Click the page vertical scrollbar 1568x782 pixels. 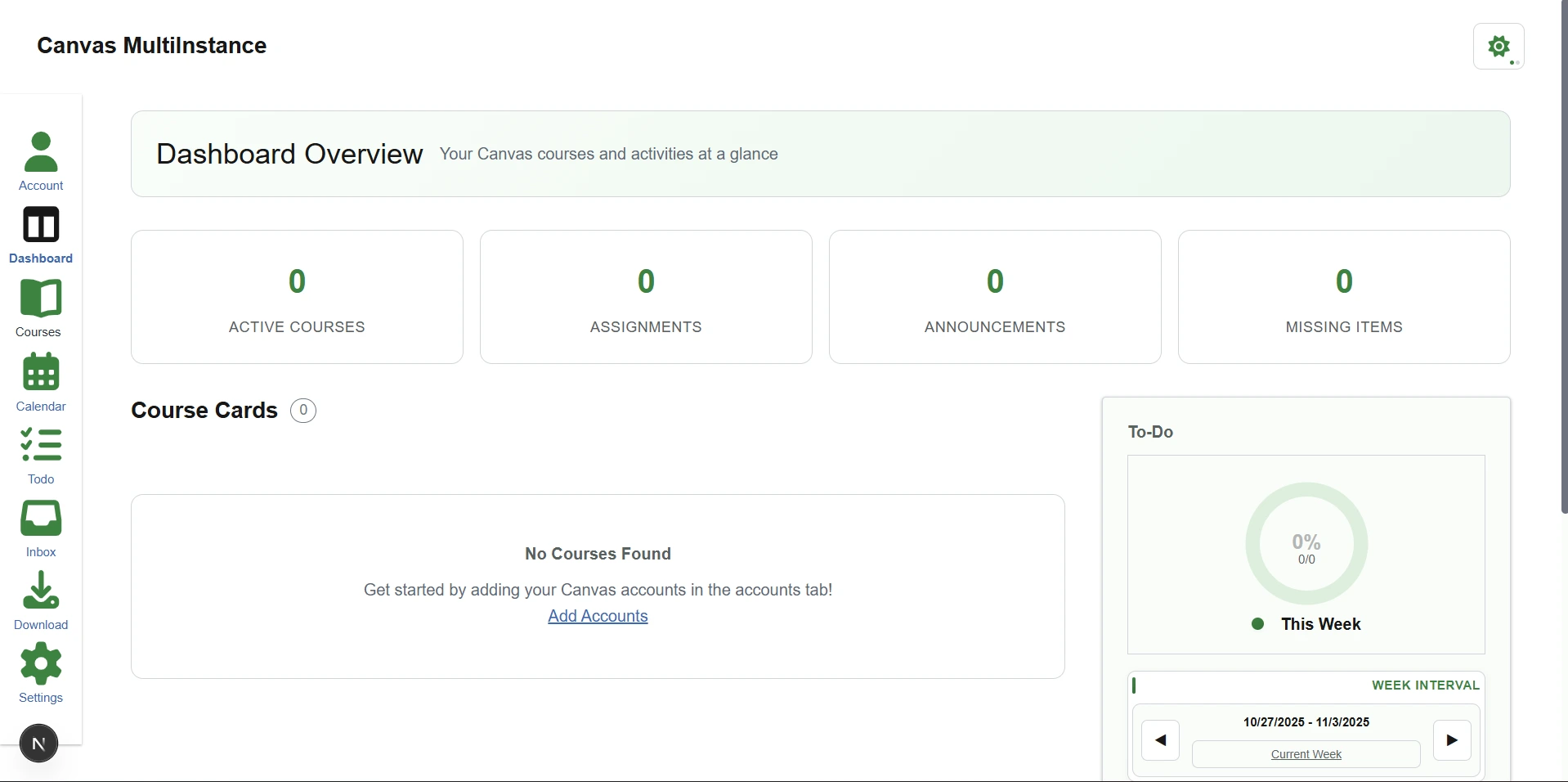pos(1564,257)
